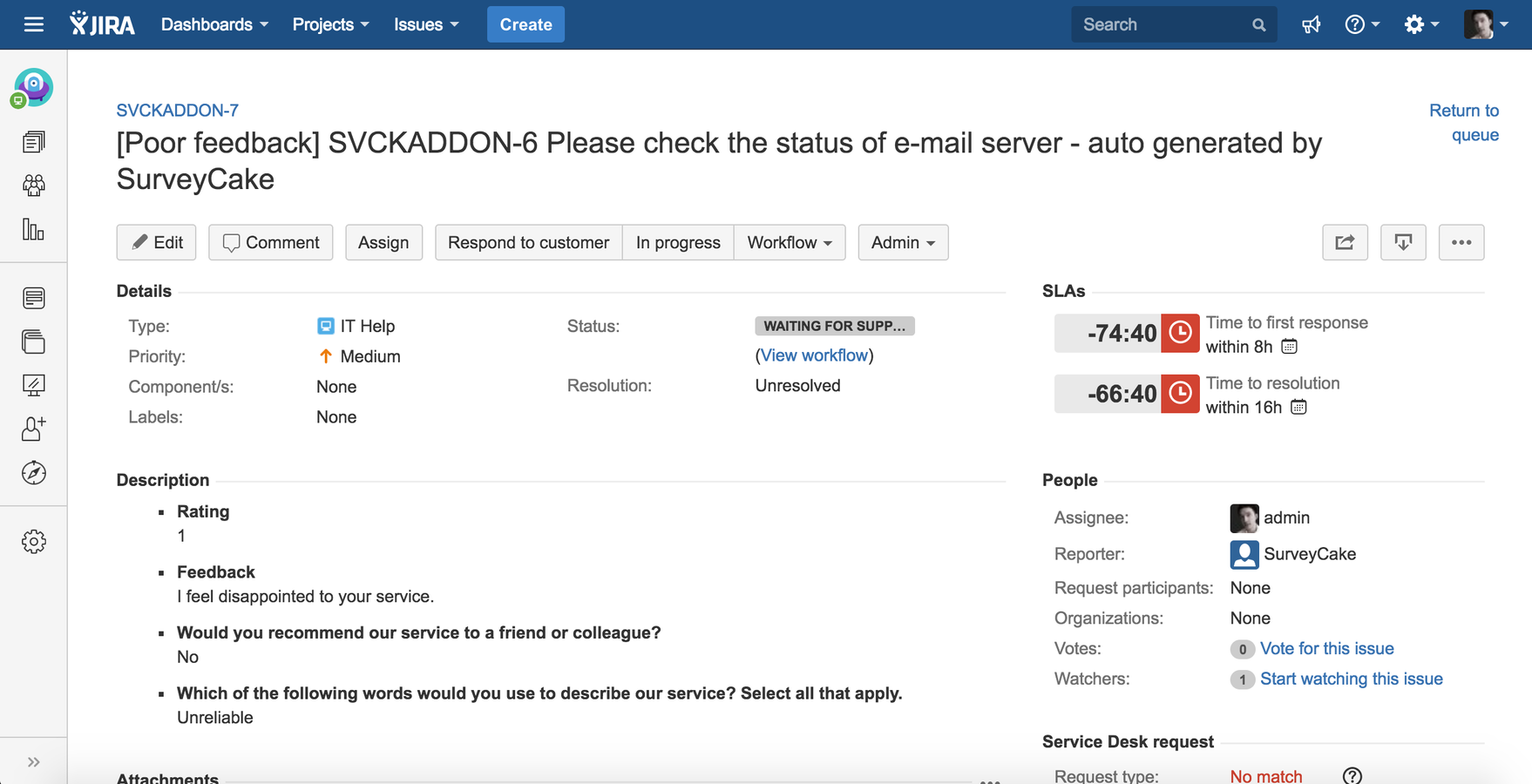Image resolution: width=1532 pixels, height=784 pixels.
Task: Click the Create button
Action: [x=525, y=24]
